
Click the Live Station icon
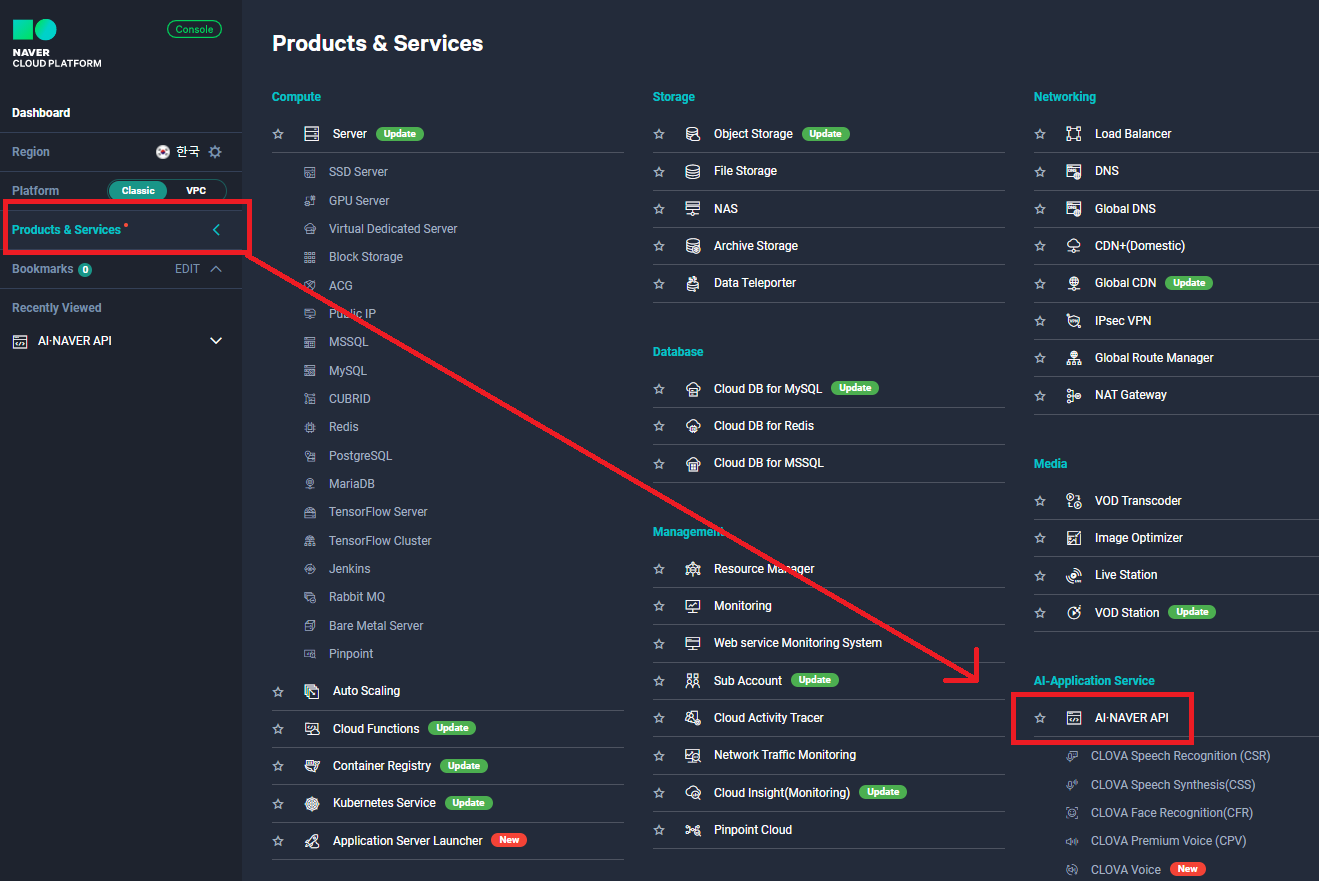(1073, 575)
